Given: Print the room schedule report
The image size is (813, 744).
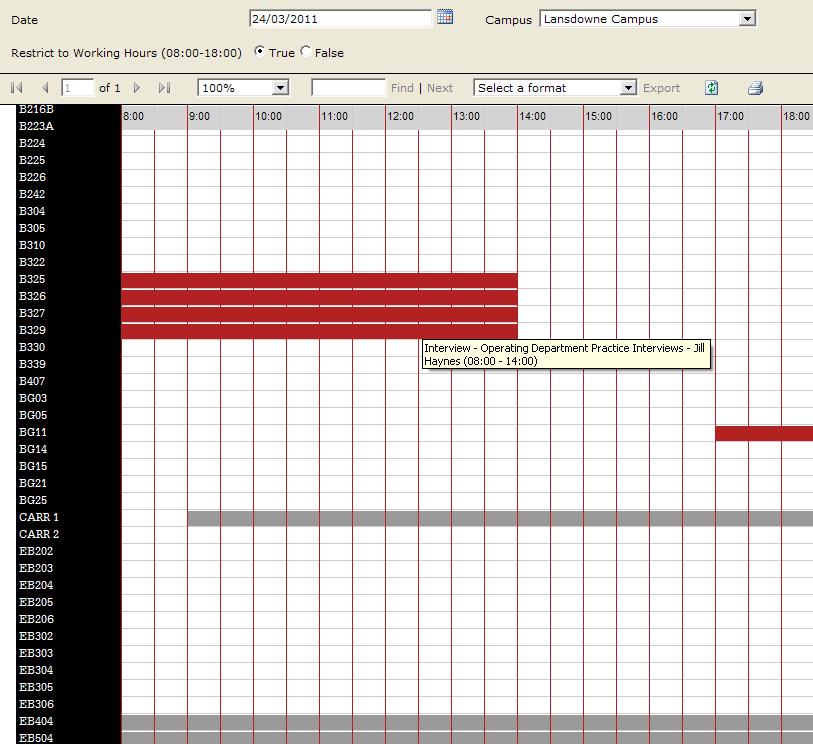Looking at the screenshot, I should [x=755, y=88].
